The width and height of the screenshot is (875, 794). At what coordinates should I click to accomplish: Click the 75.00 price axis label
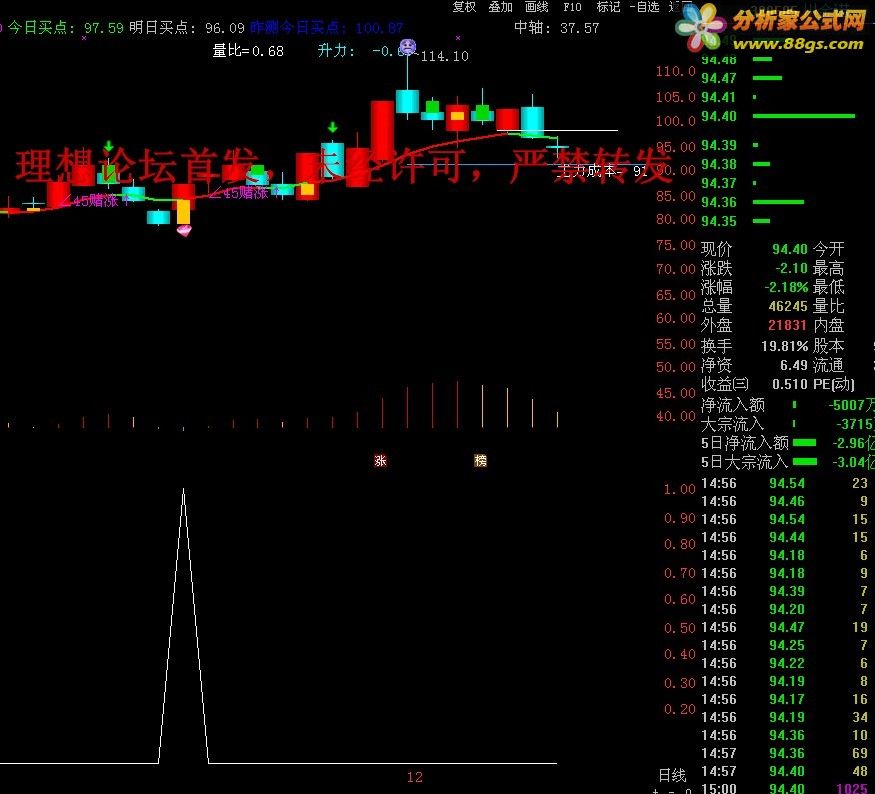click(676, 246)
